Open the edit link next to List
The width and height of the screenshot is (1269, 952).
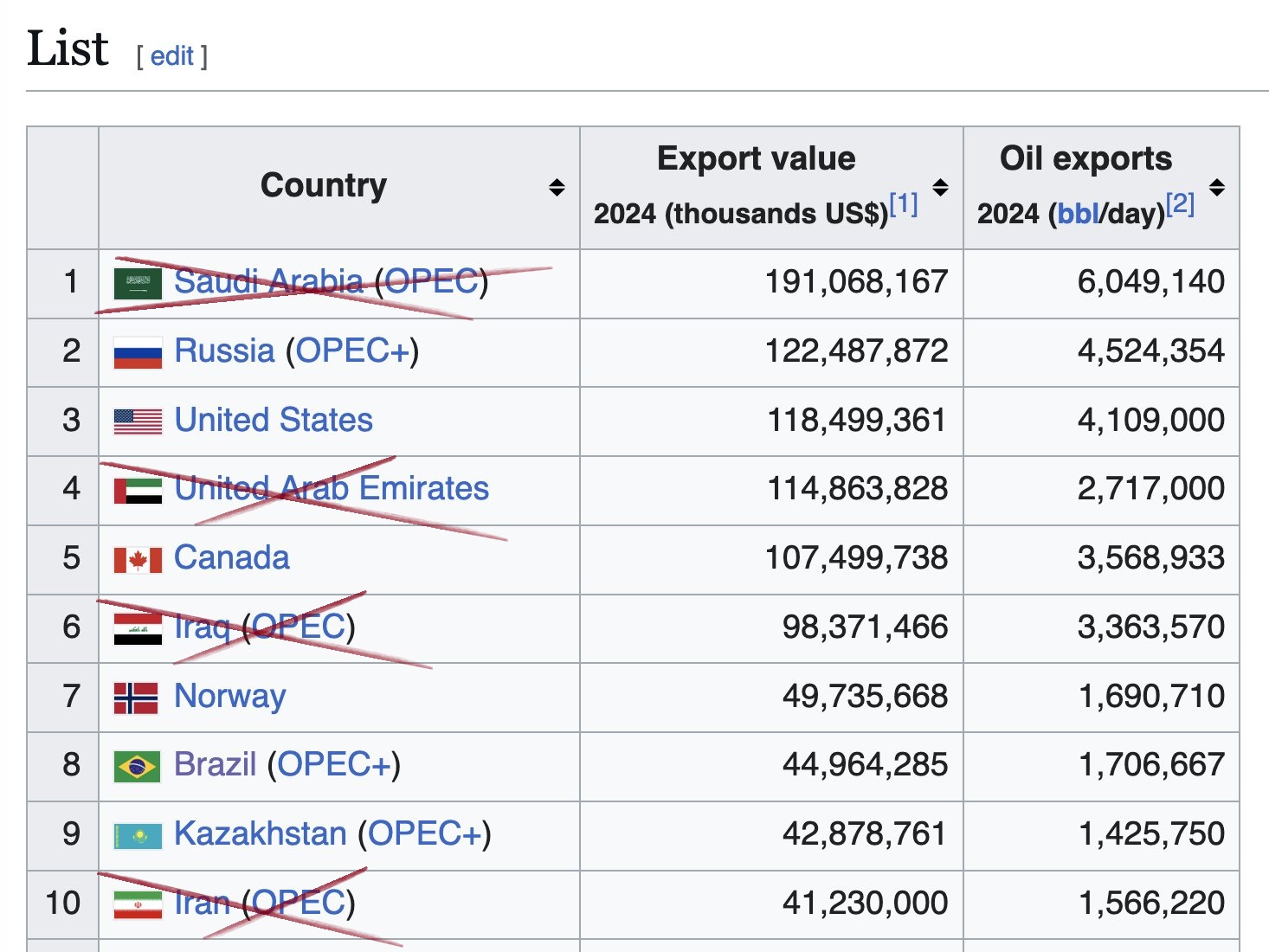click(x=171, y=56)
